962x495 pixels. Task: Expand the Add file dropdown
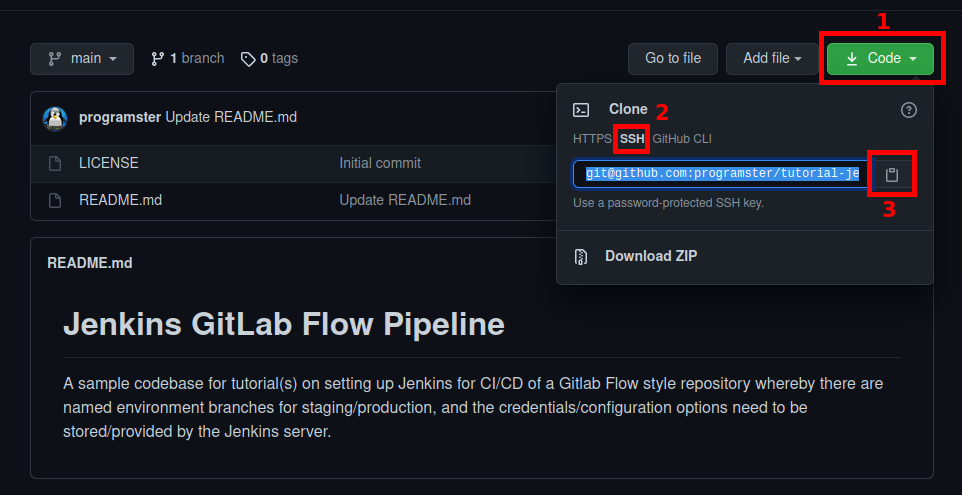[x=772, y=59]
